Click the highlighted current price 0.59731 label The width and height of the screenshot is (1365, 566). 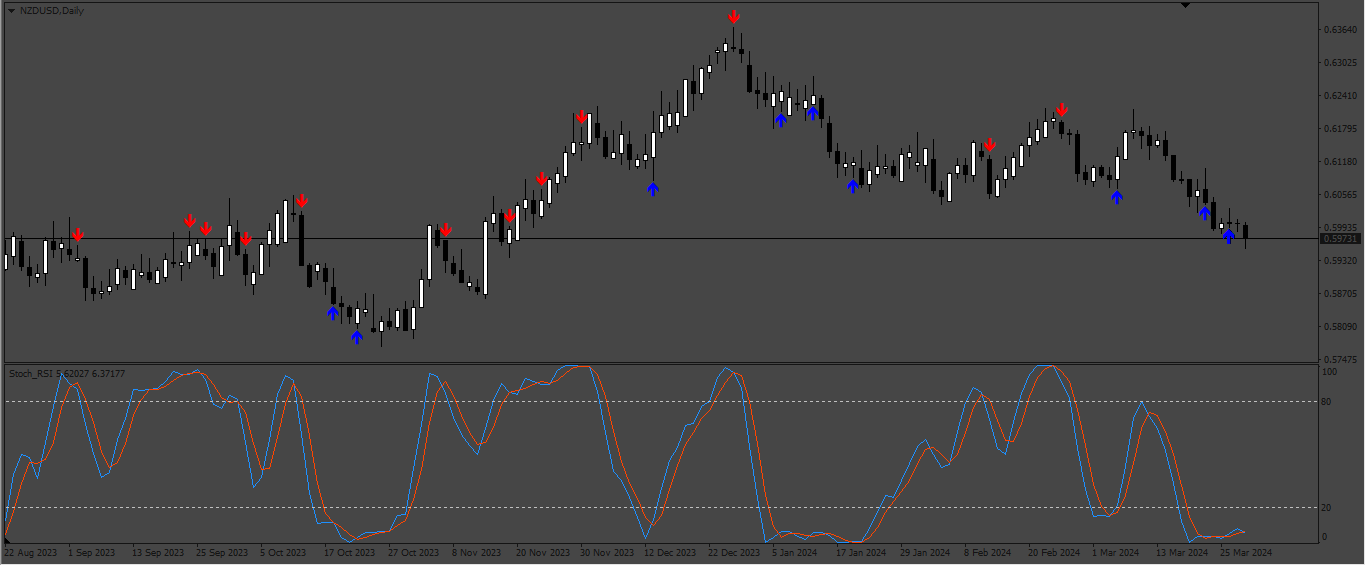pyautogui.click(x=1340, y=239)
